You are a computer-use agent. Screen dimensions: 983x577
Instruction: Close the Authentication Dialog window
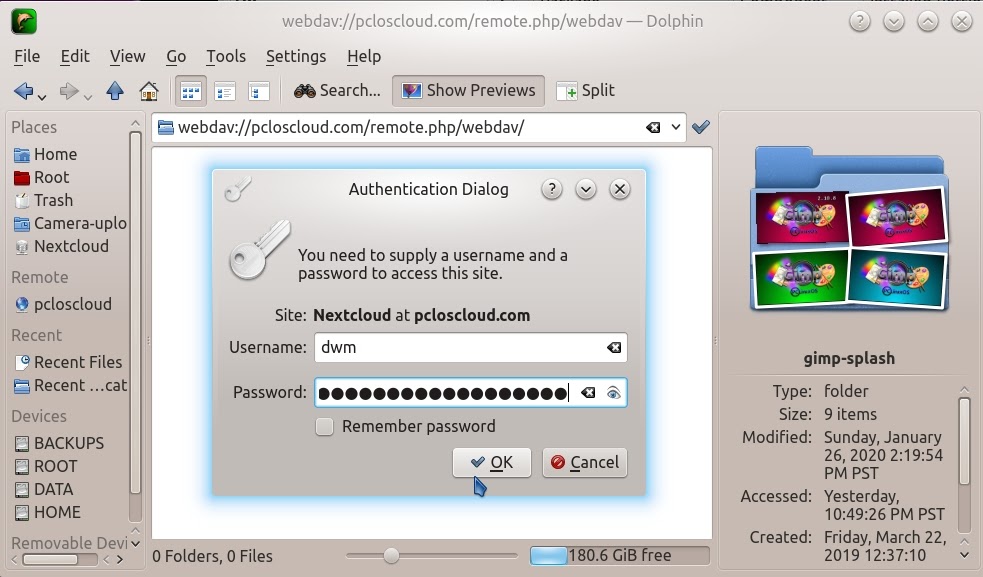[x=619, y=189]
